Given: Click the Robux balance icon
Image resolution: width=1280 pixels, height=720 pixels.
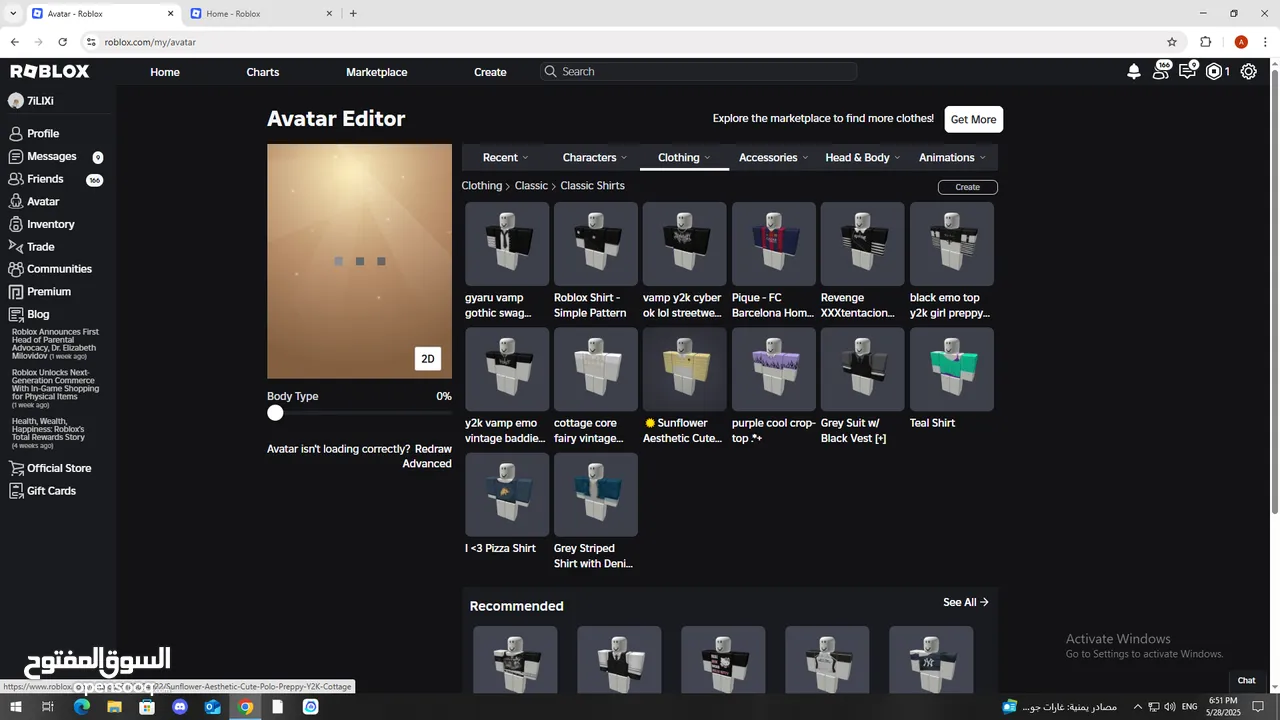Looking at the screenshot, I should point(1214,72).
